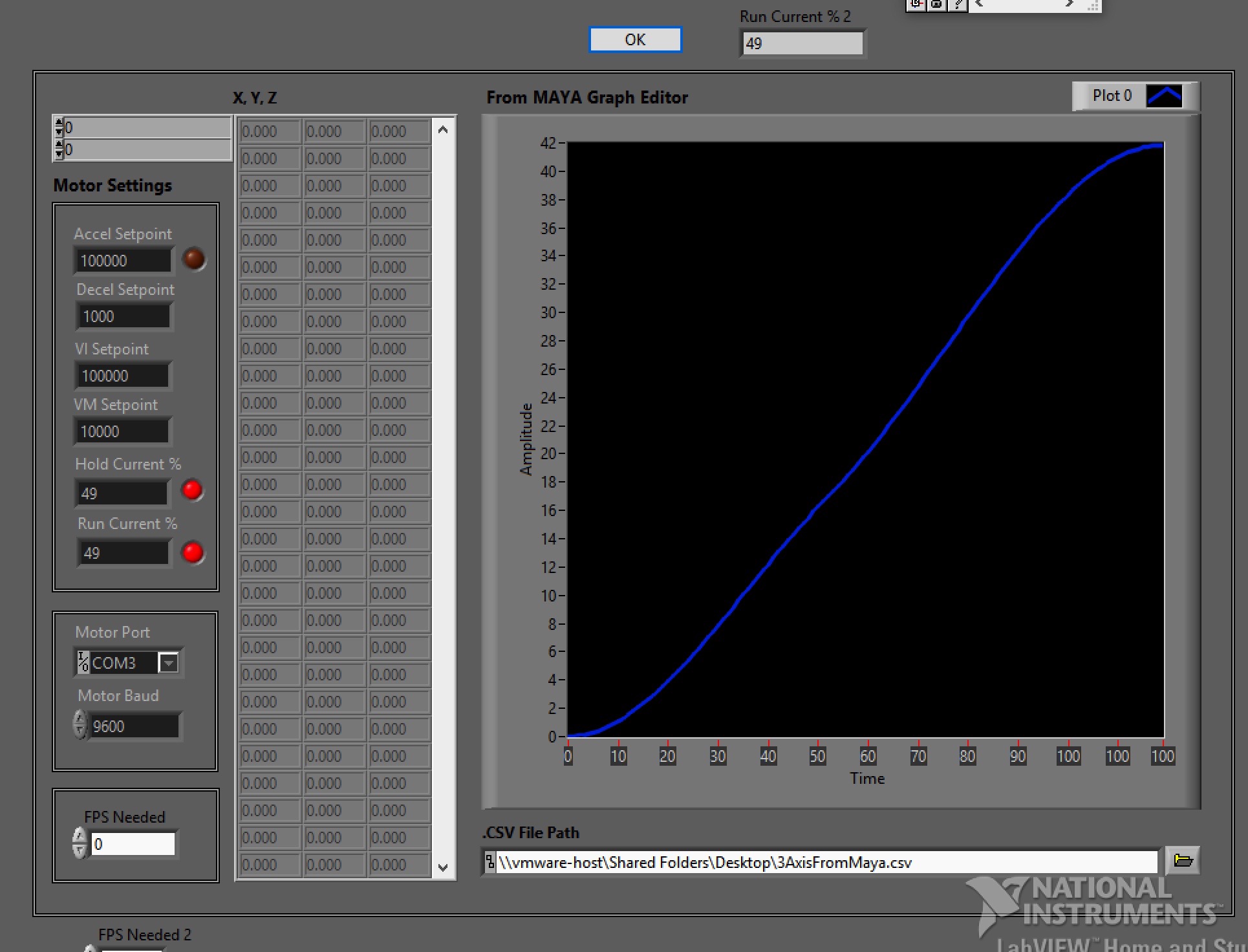
Task: Increase Motor Baud with up arrow
Action: pyautogui.click(x=80, y=718)
